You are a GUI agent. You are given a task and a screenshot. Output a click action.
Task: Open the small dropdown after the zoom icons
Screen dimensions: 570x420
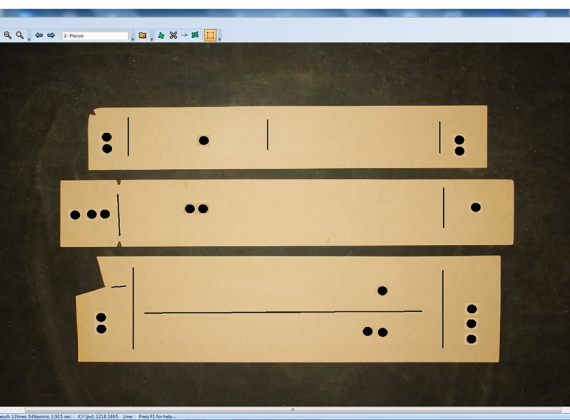click(29, 38)
